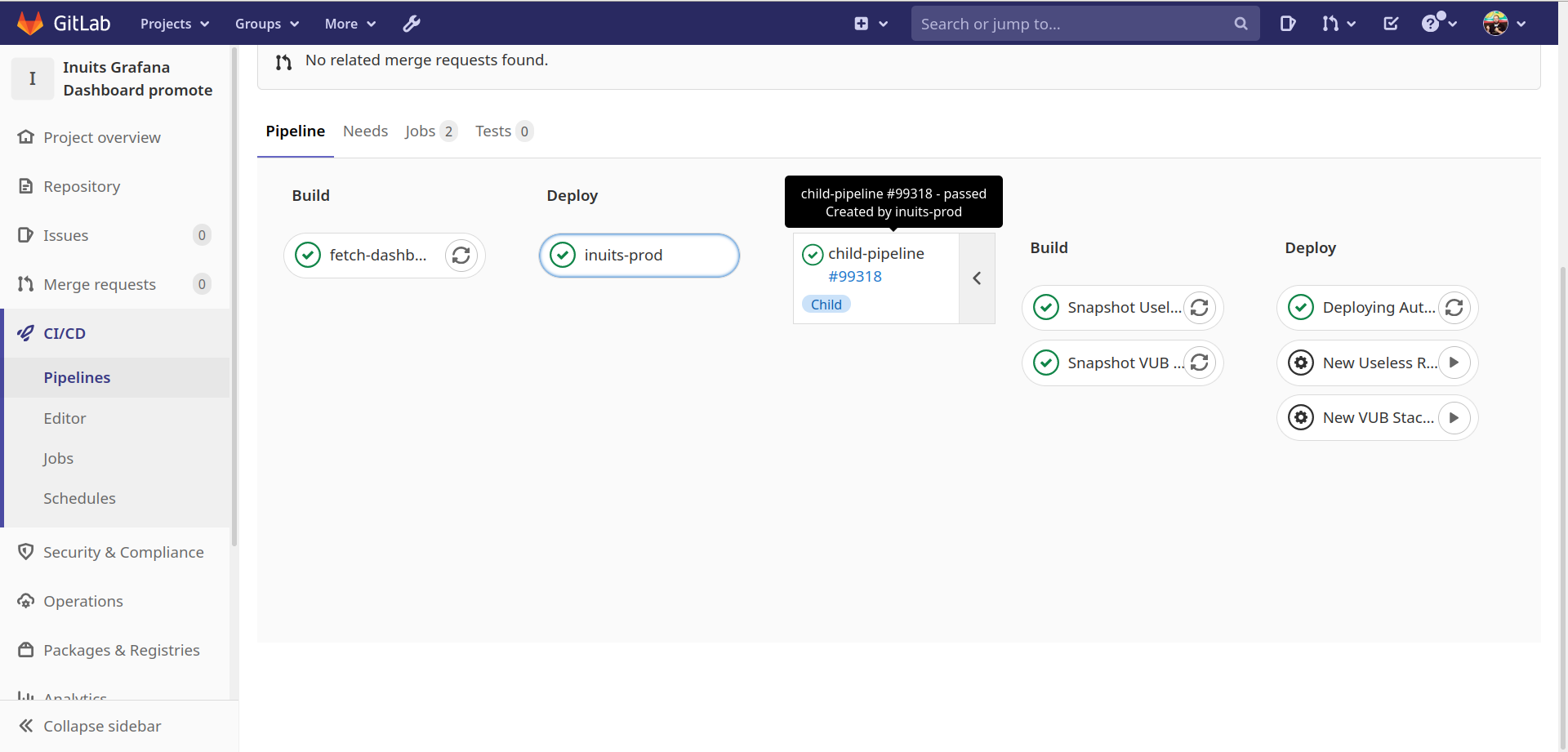
Task: Expand the Projects dropdown
Action: pos(175,24)
